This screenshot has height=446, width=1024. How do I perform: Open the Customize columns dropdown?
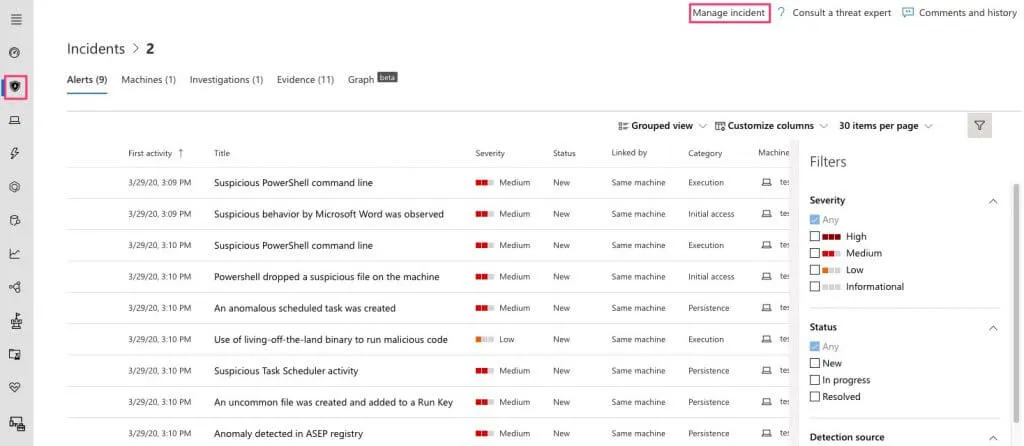pyautogui.click(x=770, y=126)
